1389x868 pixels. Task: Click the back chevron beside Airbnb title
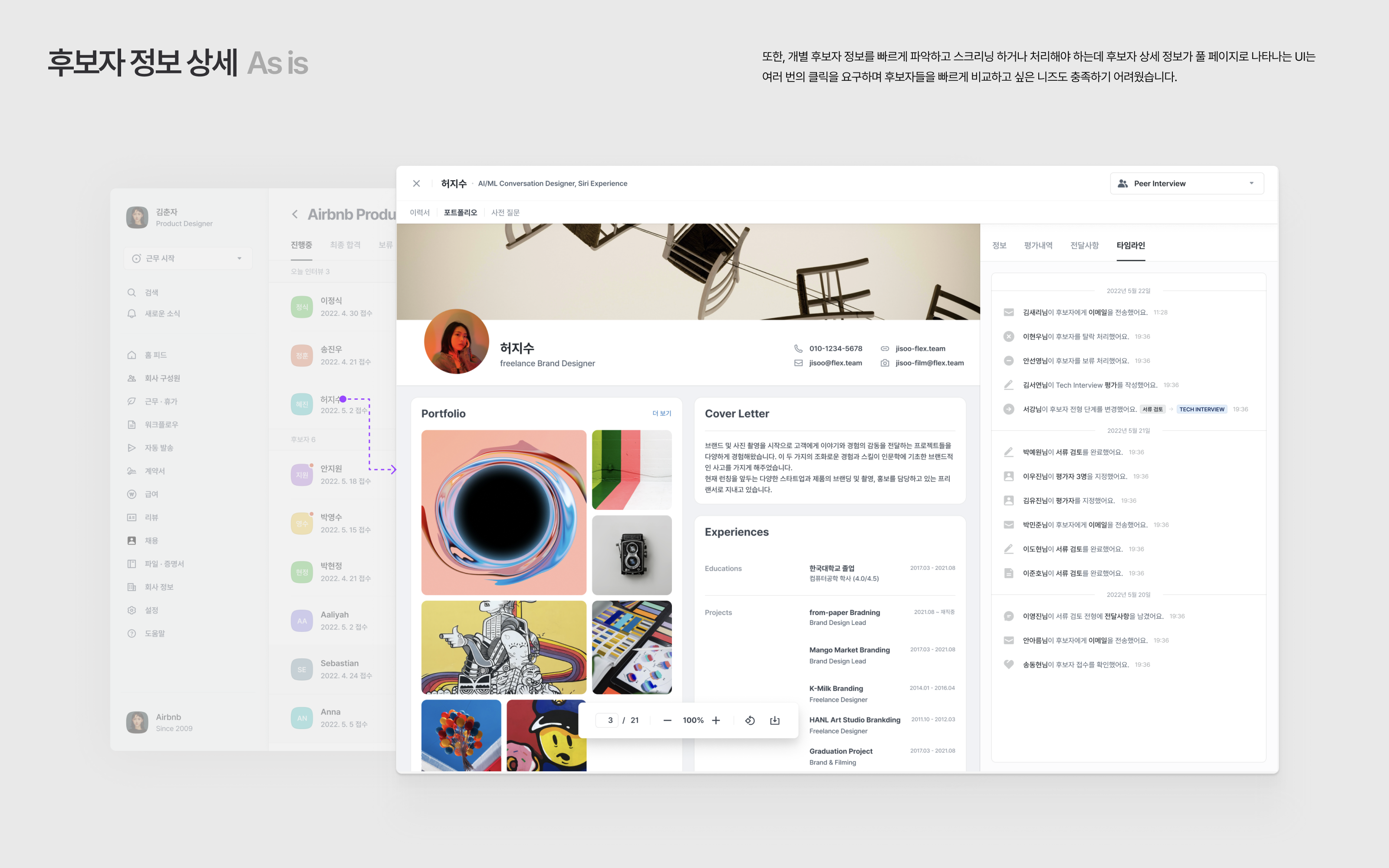(x=295, y=215)
